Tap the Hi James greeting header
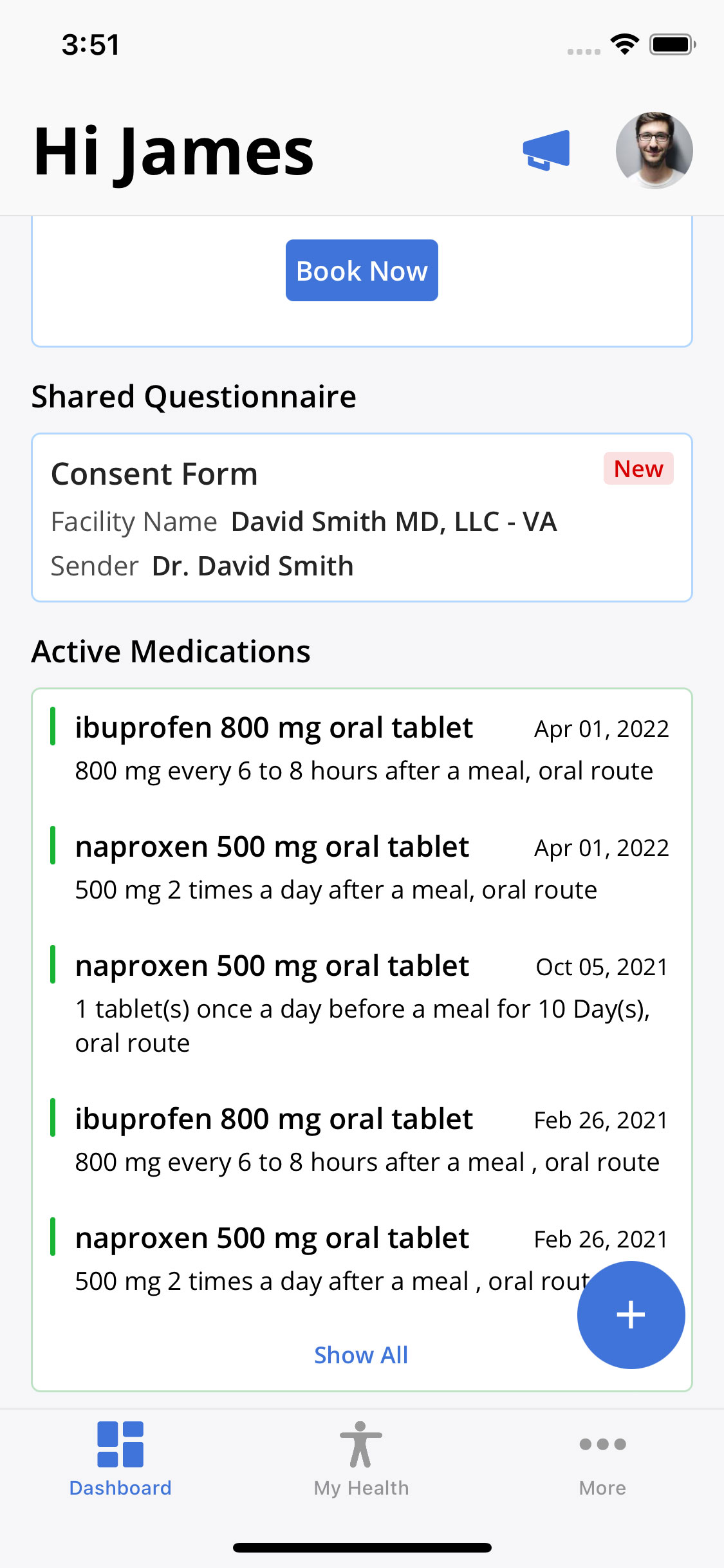 tap(174, 152)
